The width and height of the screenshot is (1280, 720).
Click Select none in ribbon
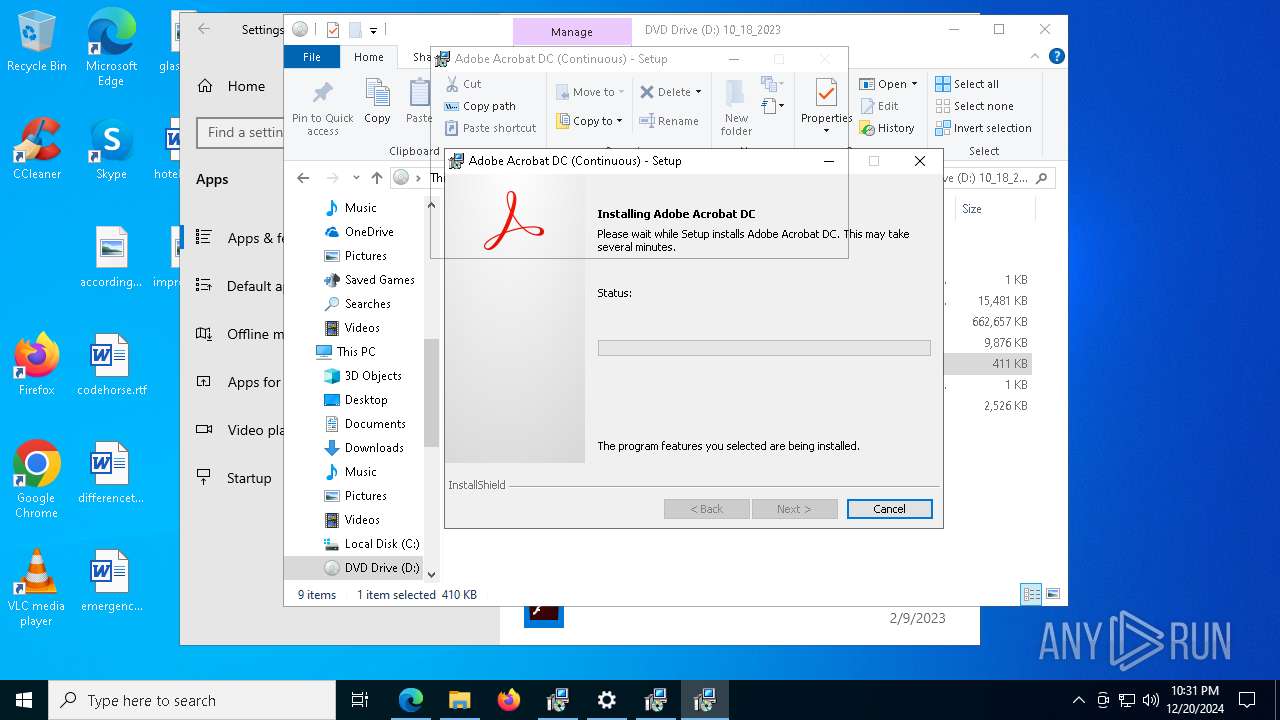974,106
